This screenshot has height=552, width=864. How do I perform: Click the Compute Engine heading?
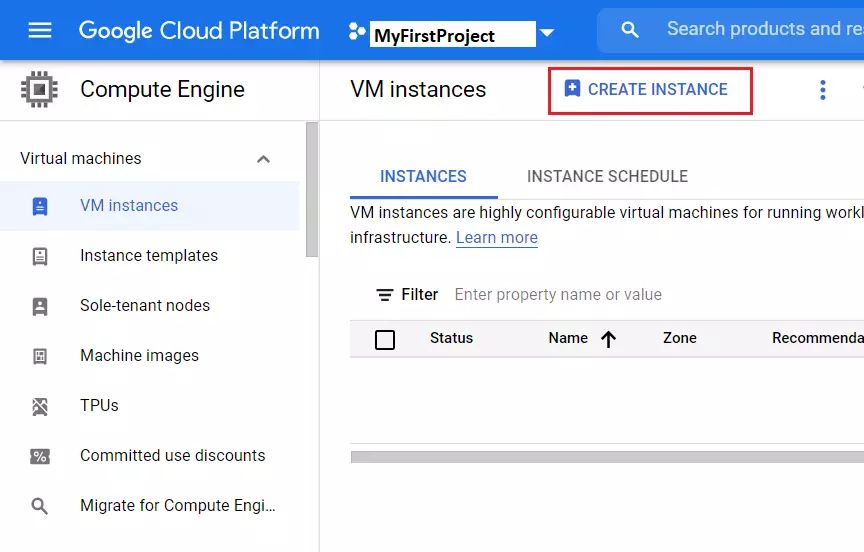click(x=163, y=89)
